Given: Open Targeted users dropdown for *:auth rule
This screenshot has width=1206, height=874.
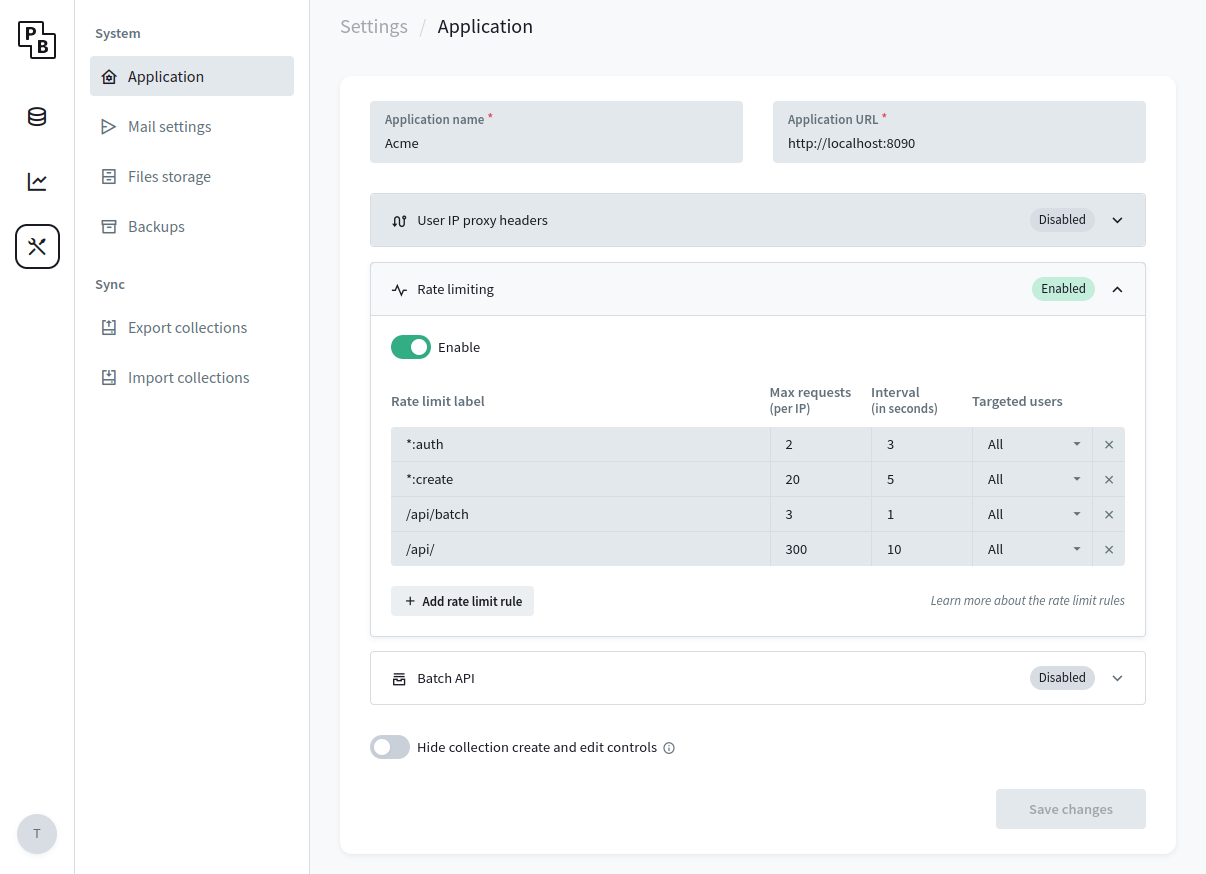Looking at the screenshot, I should click(x=1032, y=444).
